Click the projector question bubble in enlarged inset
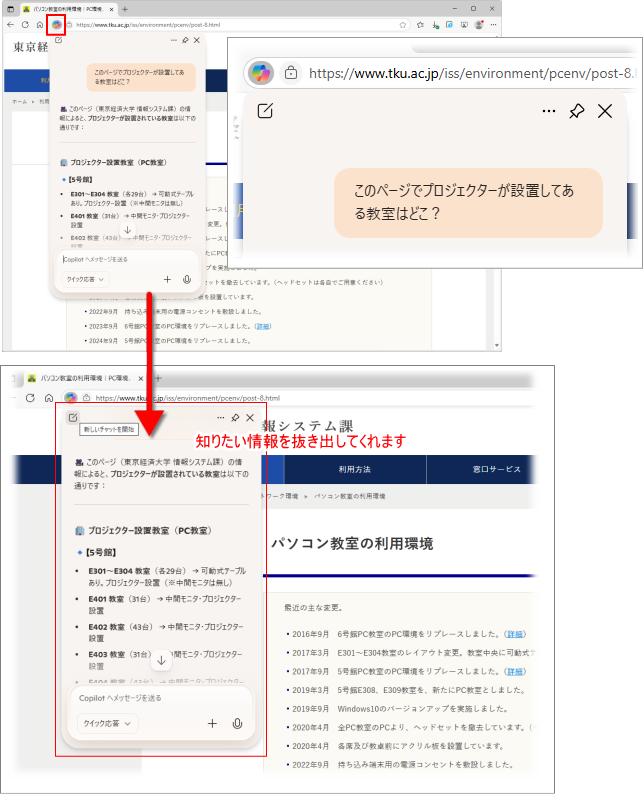 pyautogui.click(x=468, y=203)
